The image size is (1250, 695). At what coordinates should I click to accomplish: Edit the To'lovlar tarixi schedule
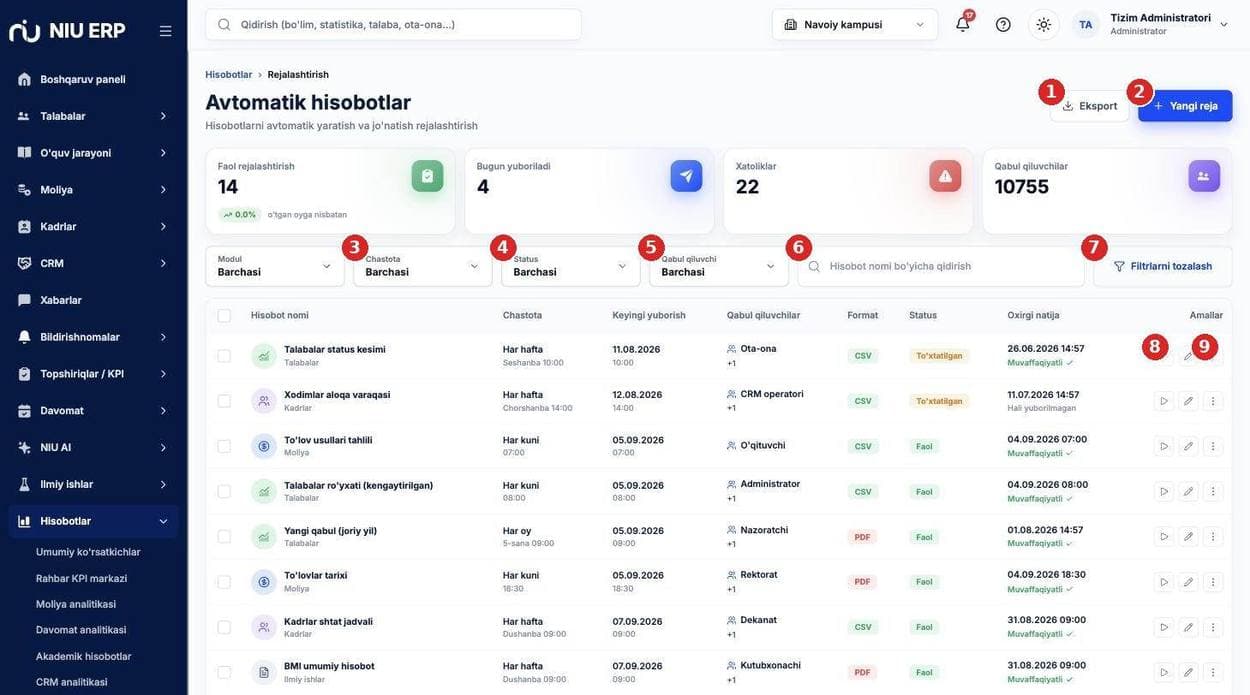point(1188,582)
